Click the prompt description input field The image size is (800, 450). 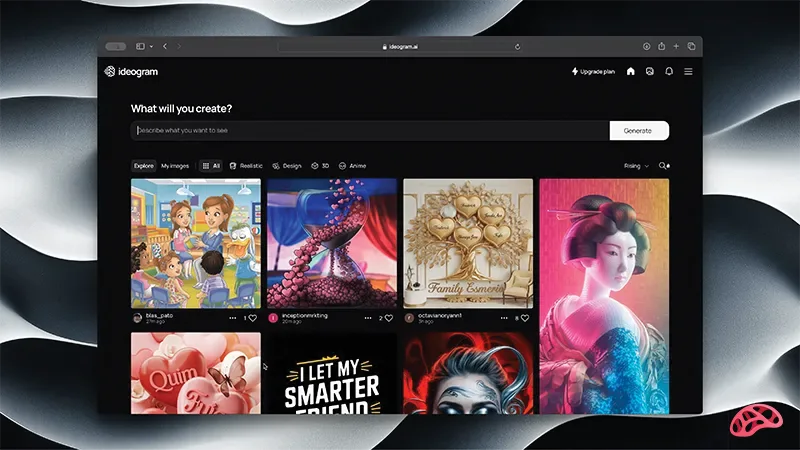tap(370, 131)
